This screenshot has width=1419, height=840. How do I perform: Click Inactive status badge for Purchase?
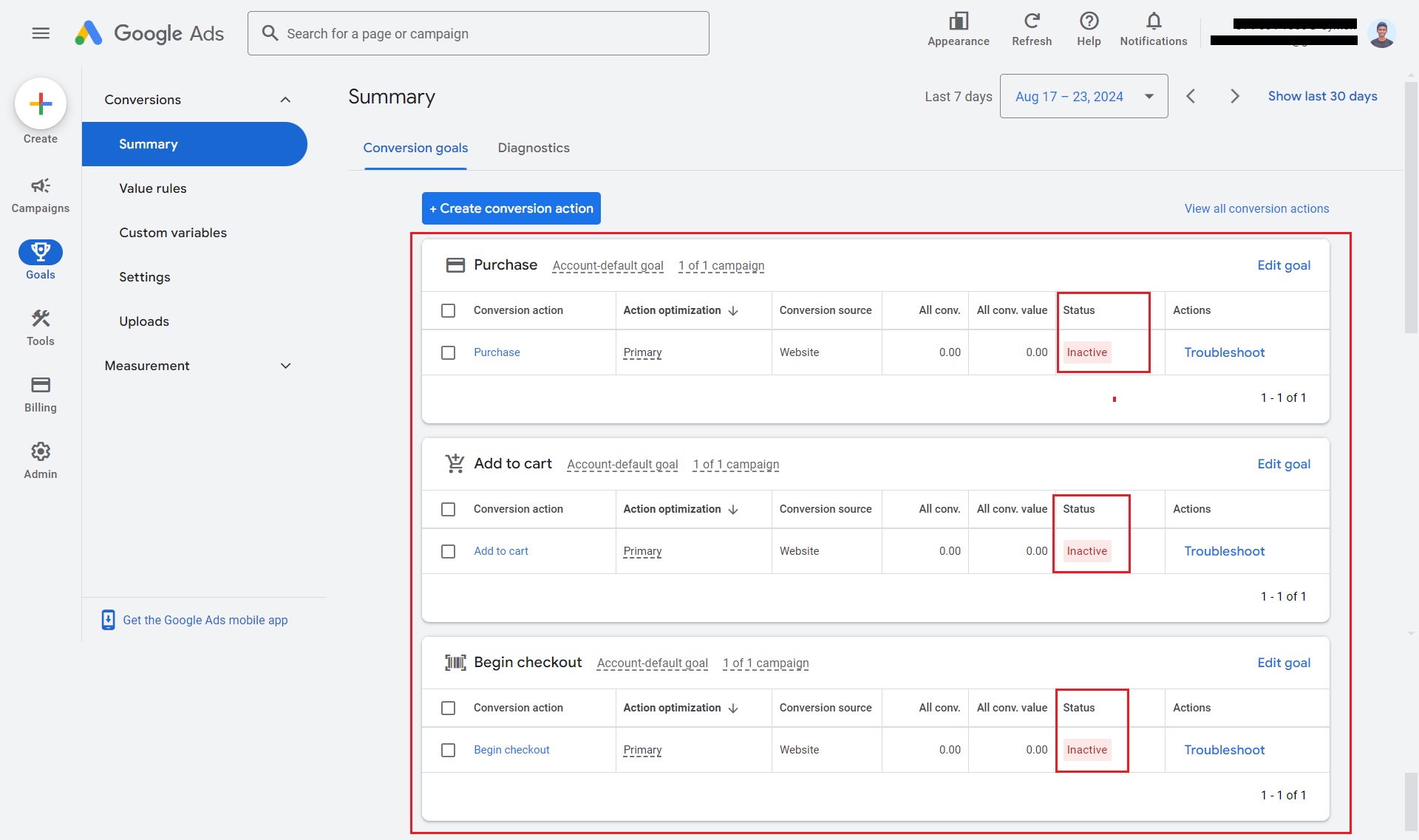[1086, 352]
